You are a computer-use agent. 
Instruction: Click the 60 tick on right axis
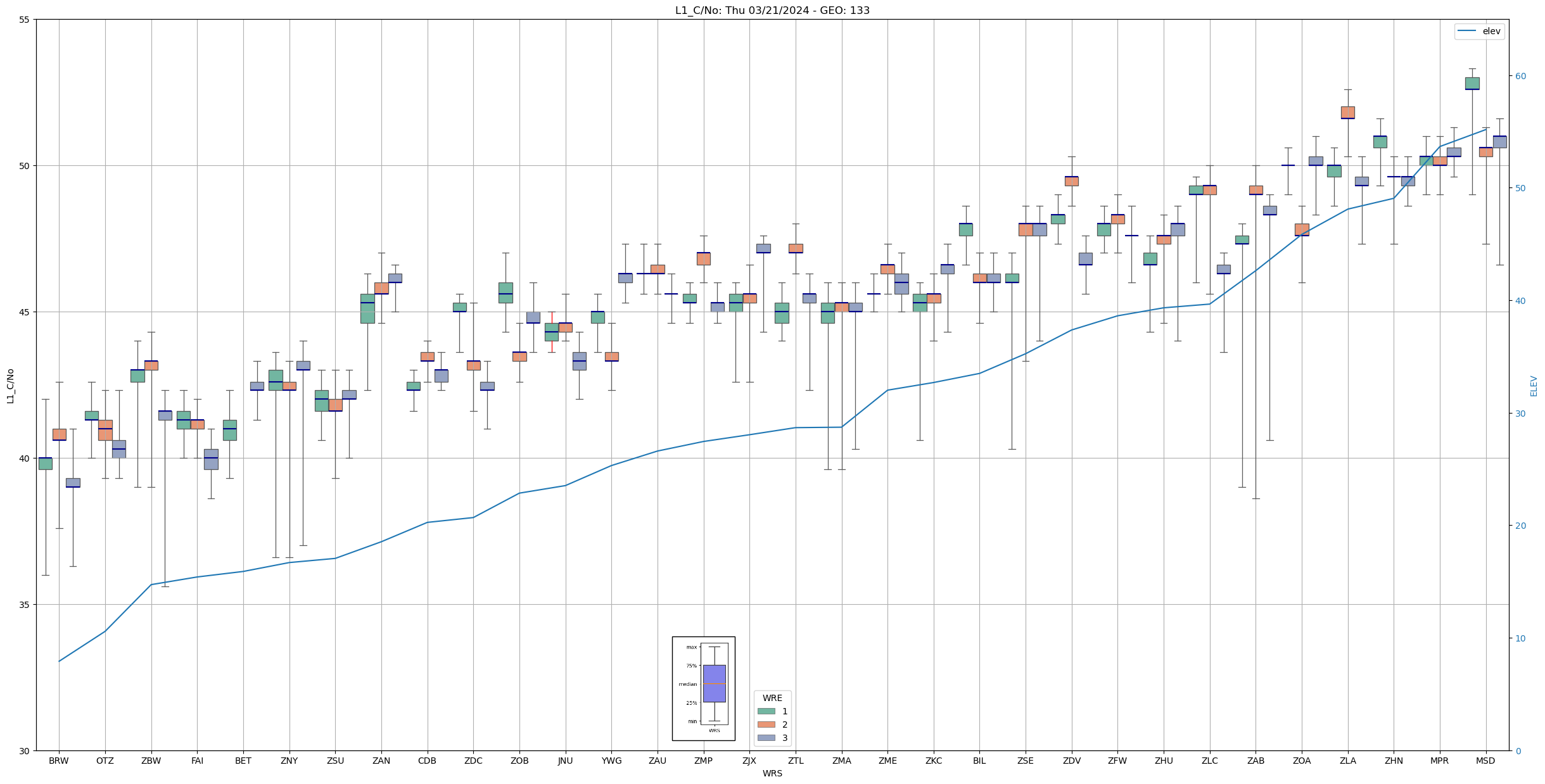pyautogui.click(x=1520, y=76)
